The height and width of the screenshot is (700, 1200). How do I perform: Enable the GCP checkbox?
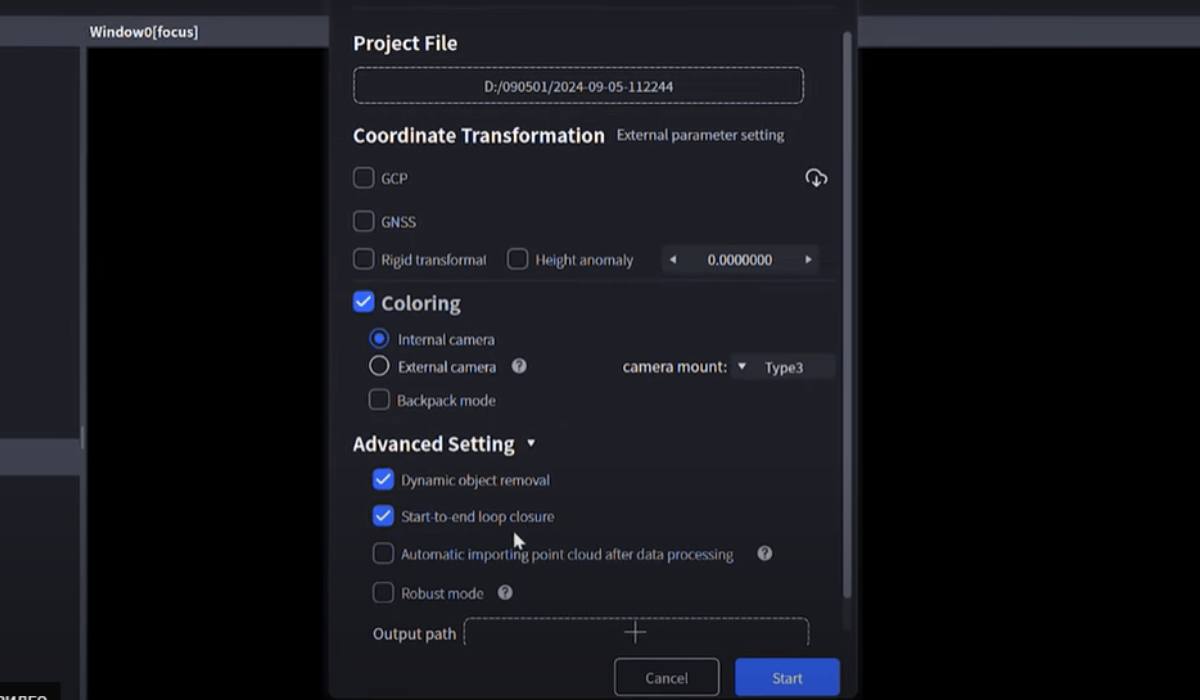point(364,178)
